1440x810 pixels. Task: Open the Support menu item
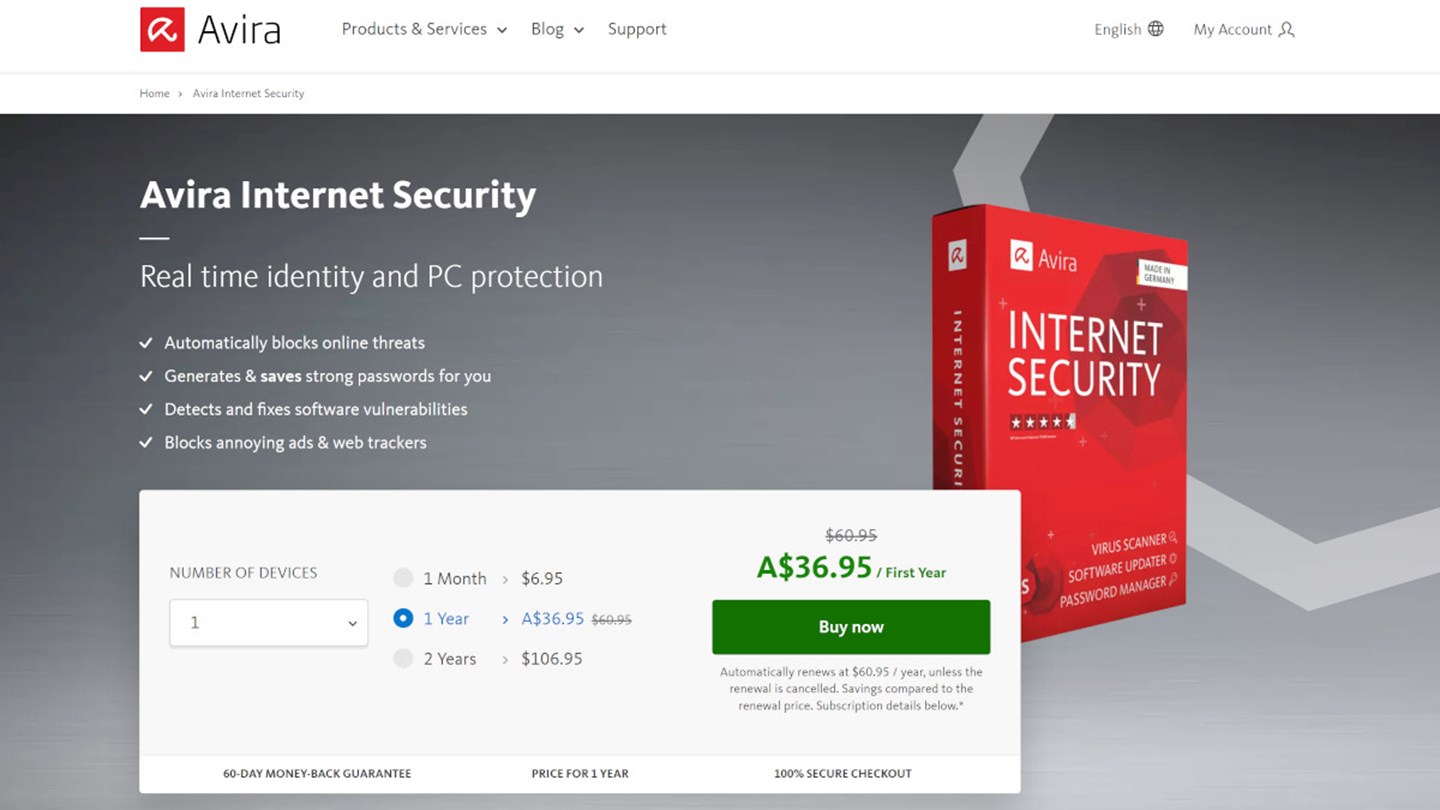coord(637,29)
